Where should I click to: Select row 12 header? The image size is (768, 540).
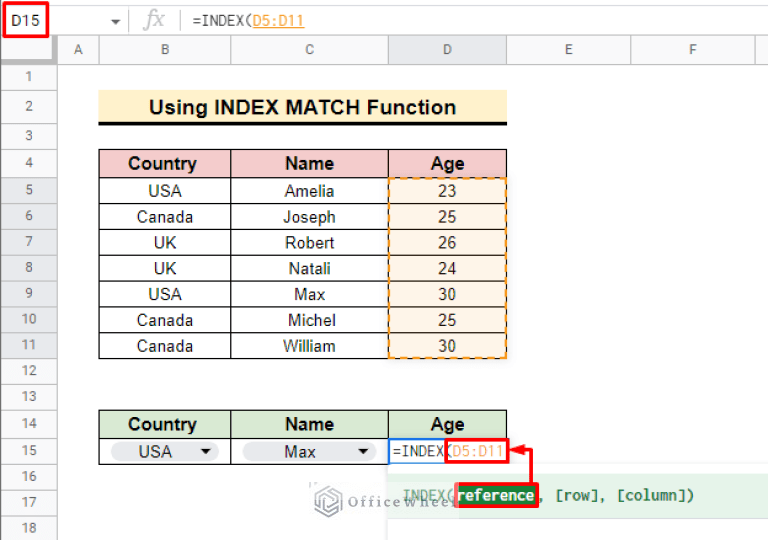coord(29,370)
